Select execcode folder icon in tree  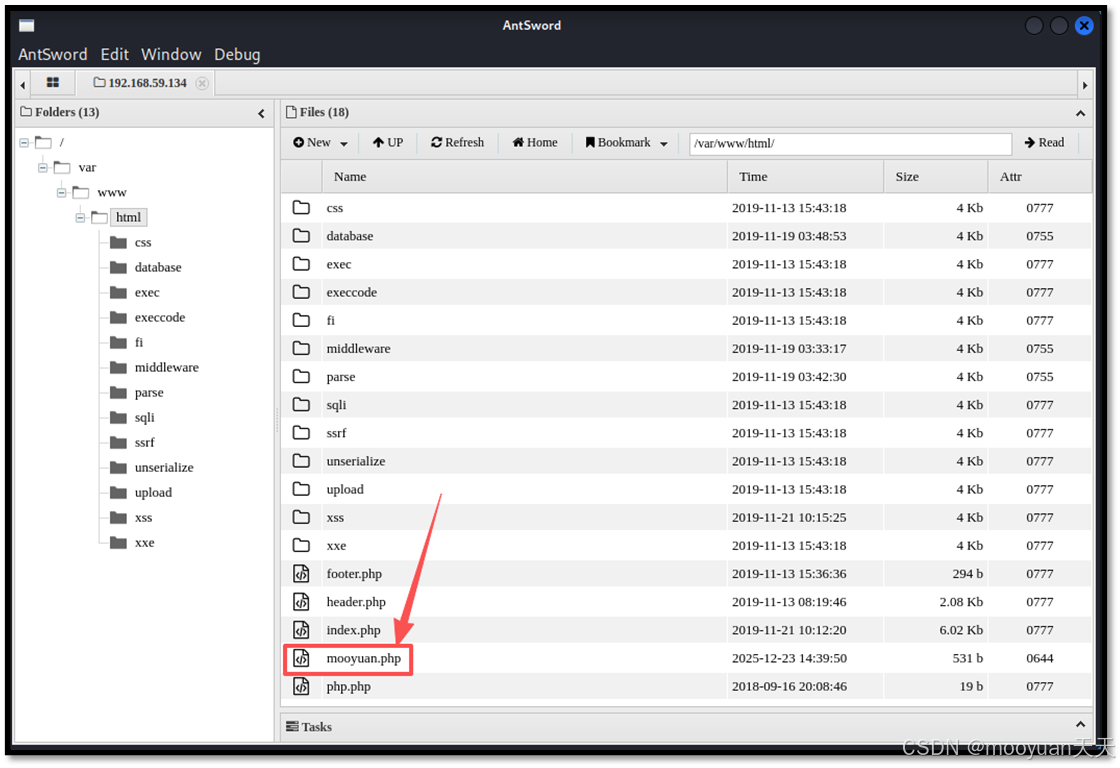coord(119,318)
